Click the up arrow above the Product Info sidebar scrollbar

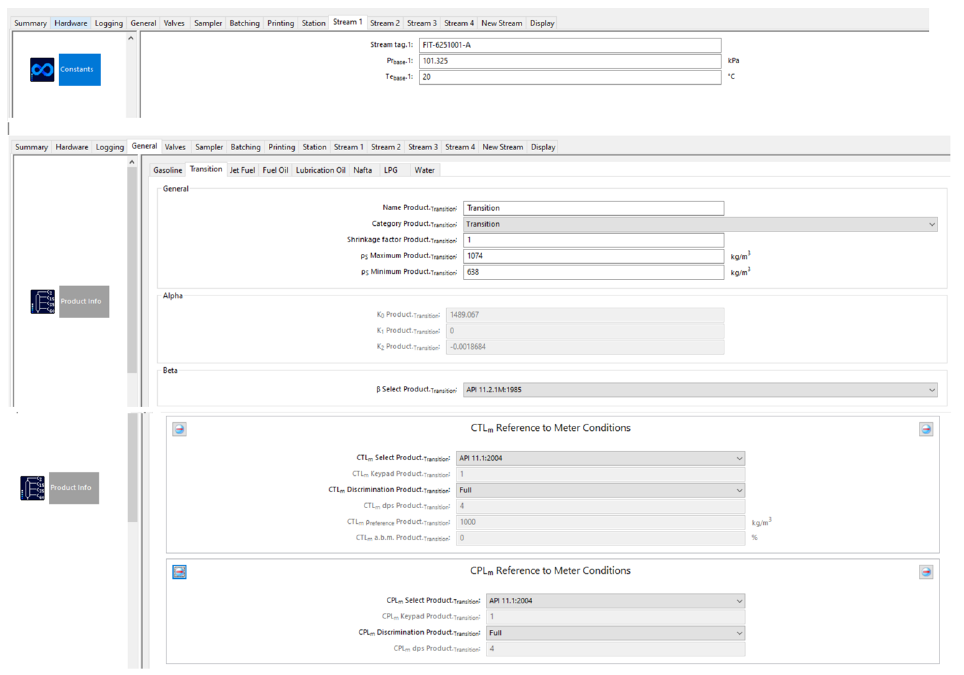132,162
